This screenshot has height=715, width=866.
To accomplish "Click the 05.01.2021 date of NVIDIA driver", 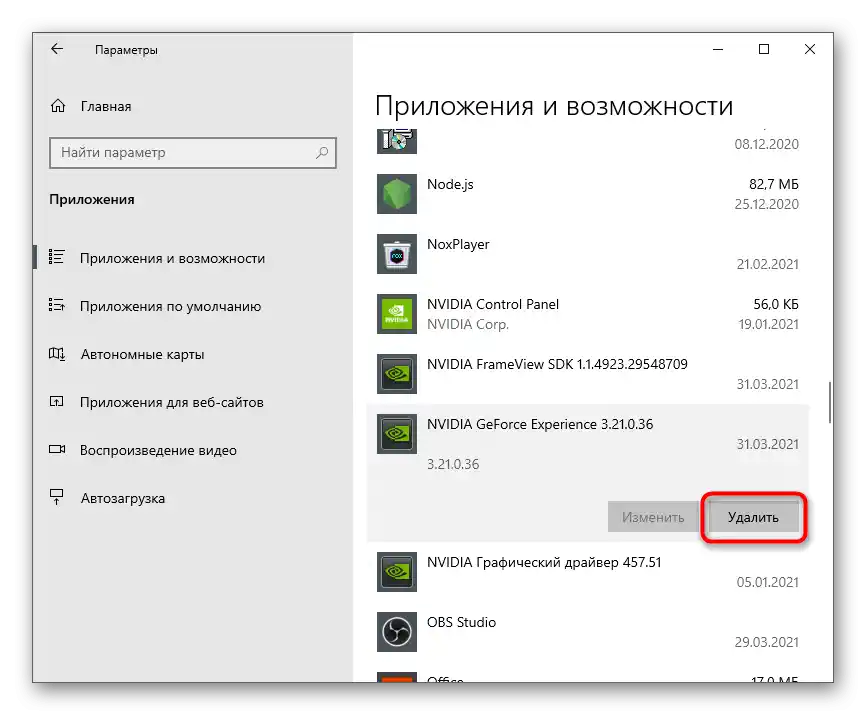I will click(768, 582).
